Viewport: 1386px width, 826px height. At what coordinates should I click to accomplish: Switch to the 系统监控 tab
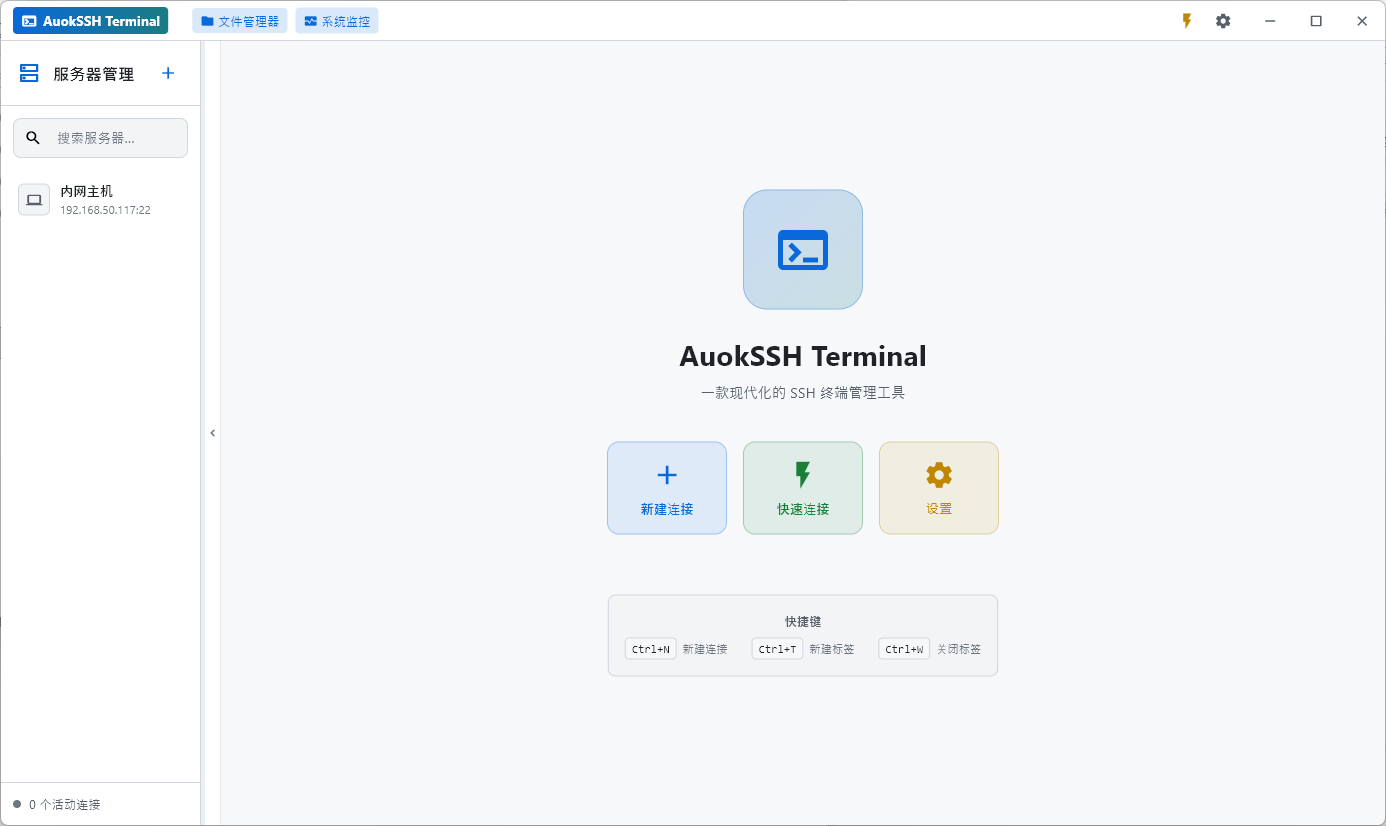[337, 21]
